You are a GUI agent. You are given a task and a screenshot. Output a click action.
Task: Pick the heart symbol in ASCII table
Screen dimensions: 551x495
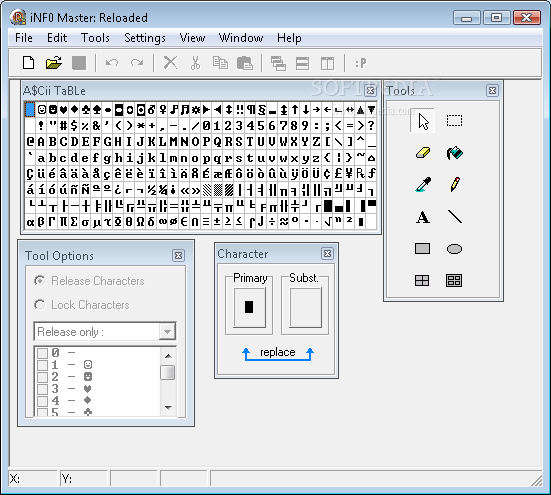63,110
